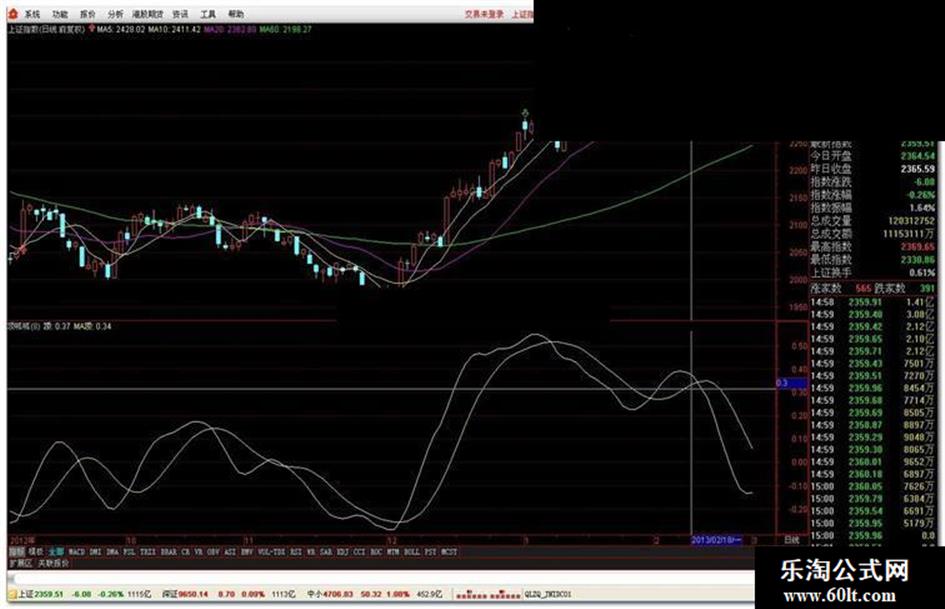The width and height of the screenshot is (945, 609).
Task: Click the small arrow icon before MA5
Action: pyautogui.click(x=92, y=28)
